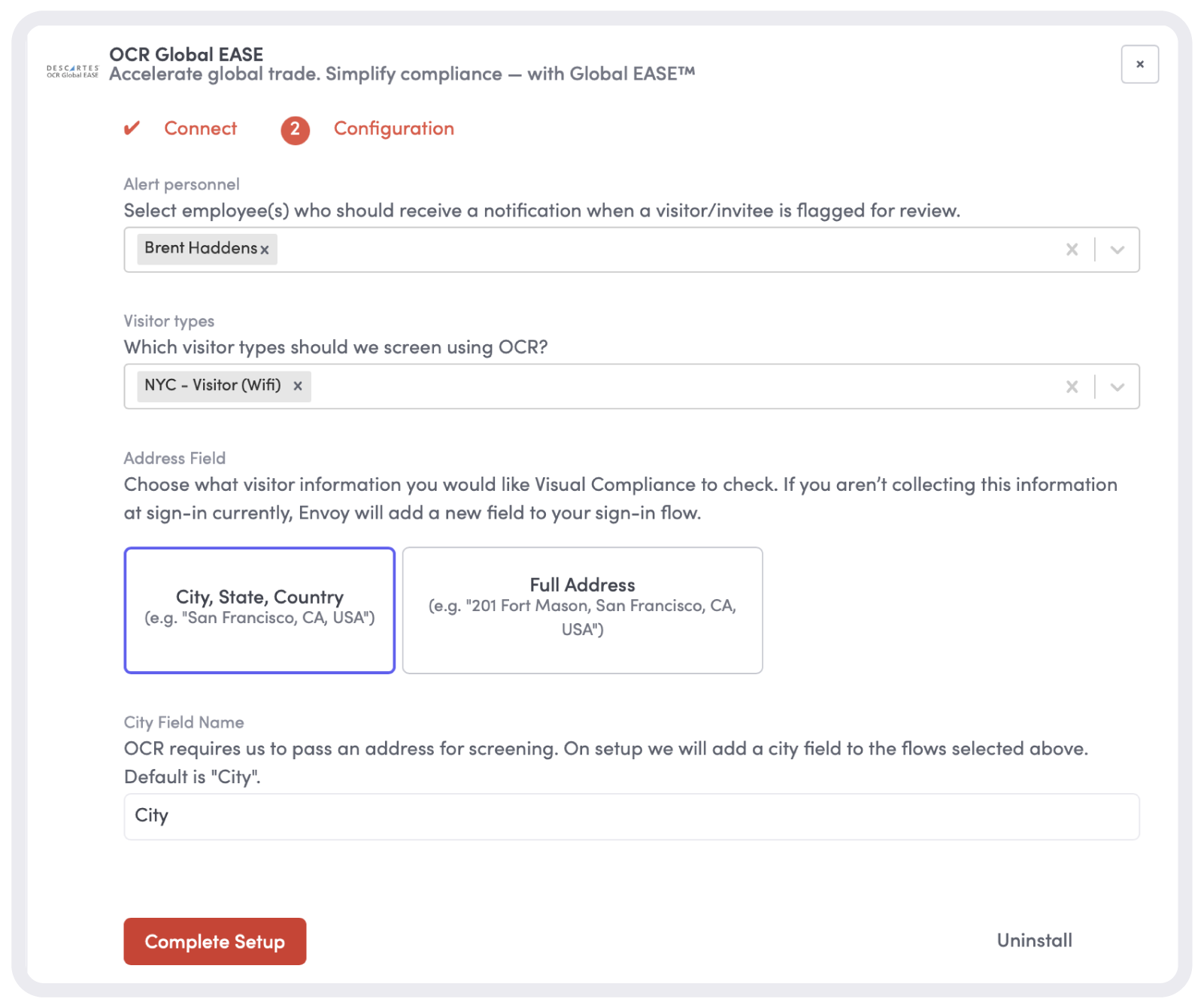This screenshot has height=1008, width=1204.
Task: Click the 'NYC - Visitor (Wifi)' tag text
Action: 213,385
